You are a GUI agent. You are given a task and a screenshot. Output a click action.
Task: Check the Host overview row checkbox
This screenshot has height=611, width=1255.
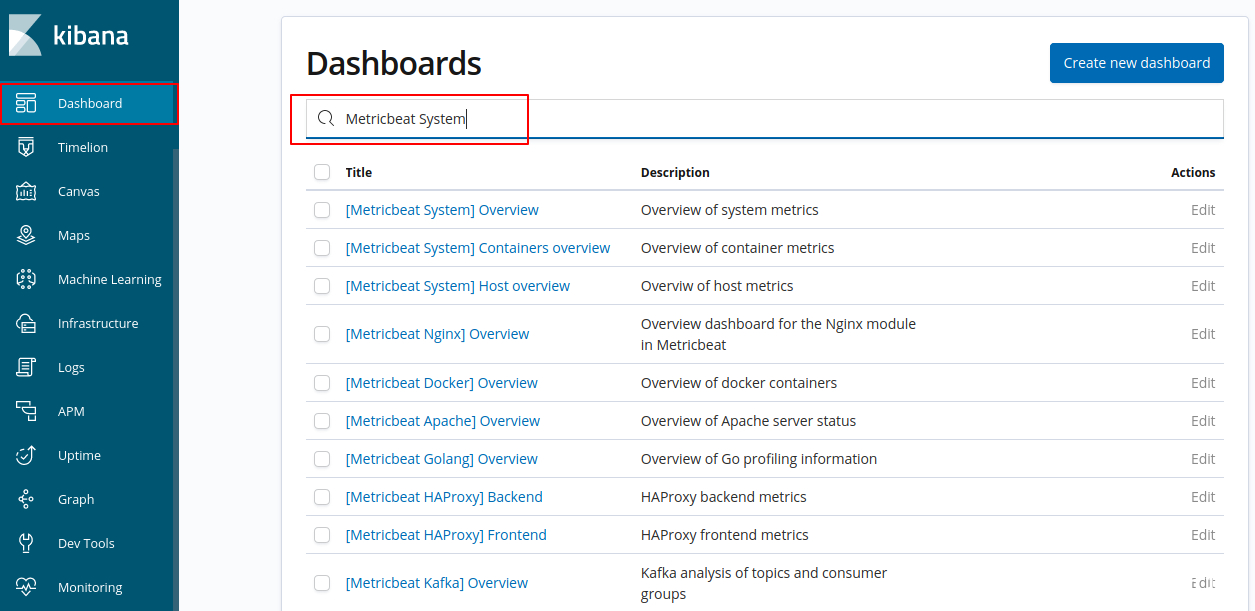pyautogui.click(x=322, y=286)
